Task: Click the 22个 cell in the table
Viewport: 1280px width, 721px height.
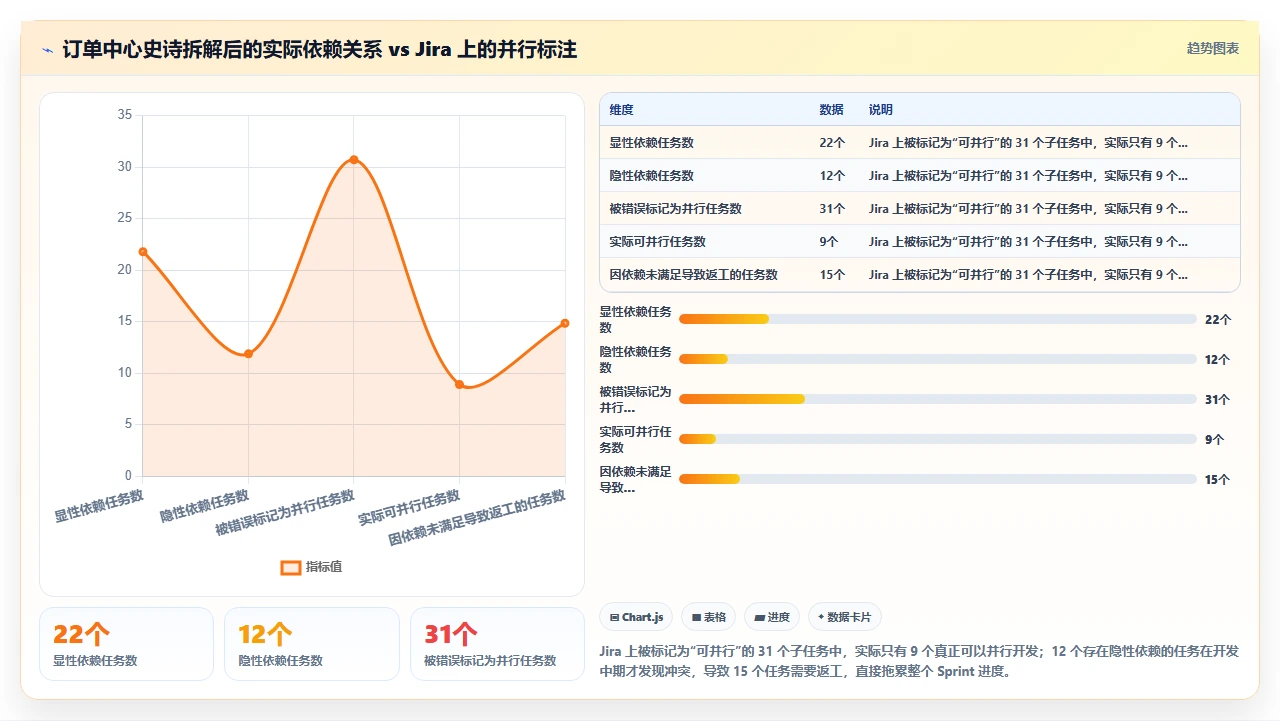Action: (832, 143)
